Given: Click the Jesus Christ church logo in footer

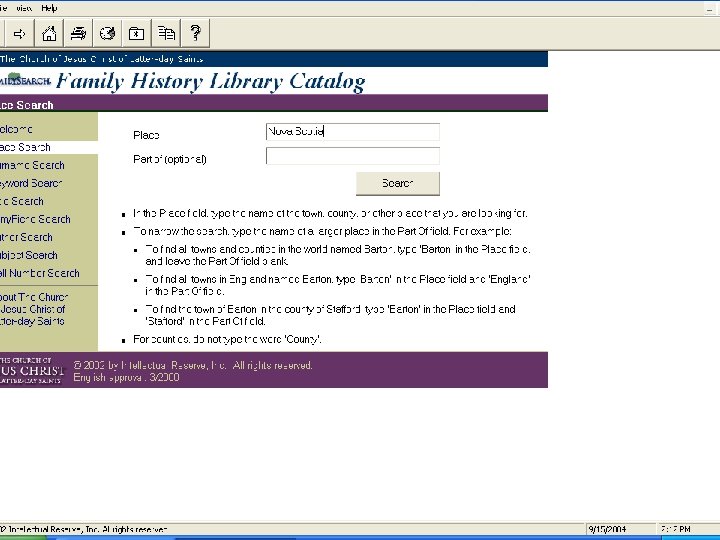Looking at the screenshot, I should tap(32, 370).
